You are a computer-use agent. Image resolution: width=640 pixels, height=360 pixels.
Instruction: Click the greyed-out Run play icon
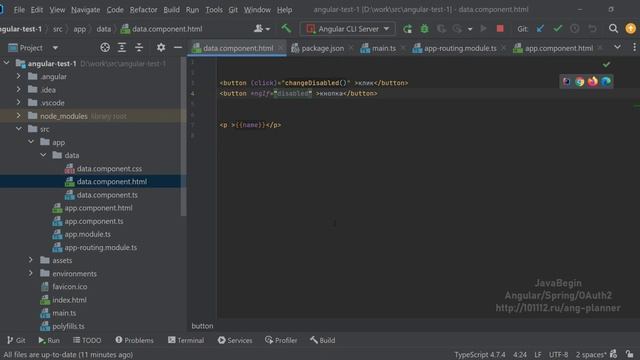[484, 29]
